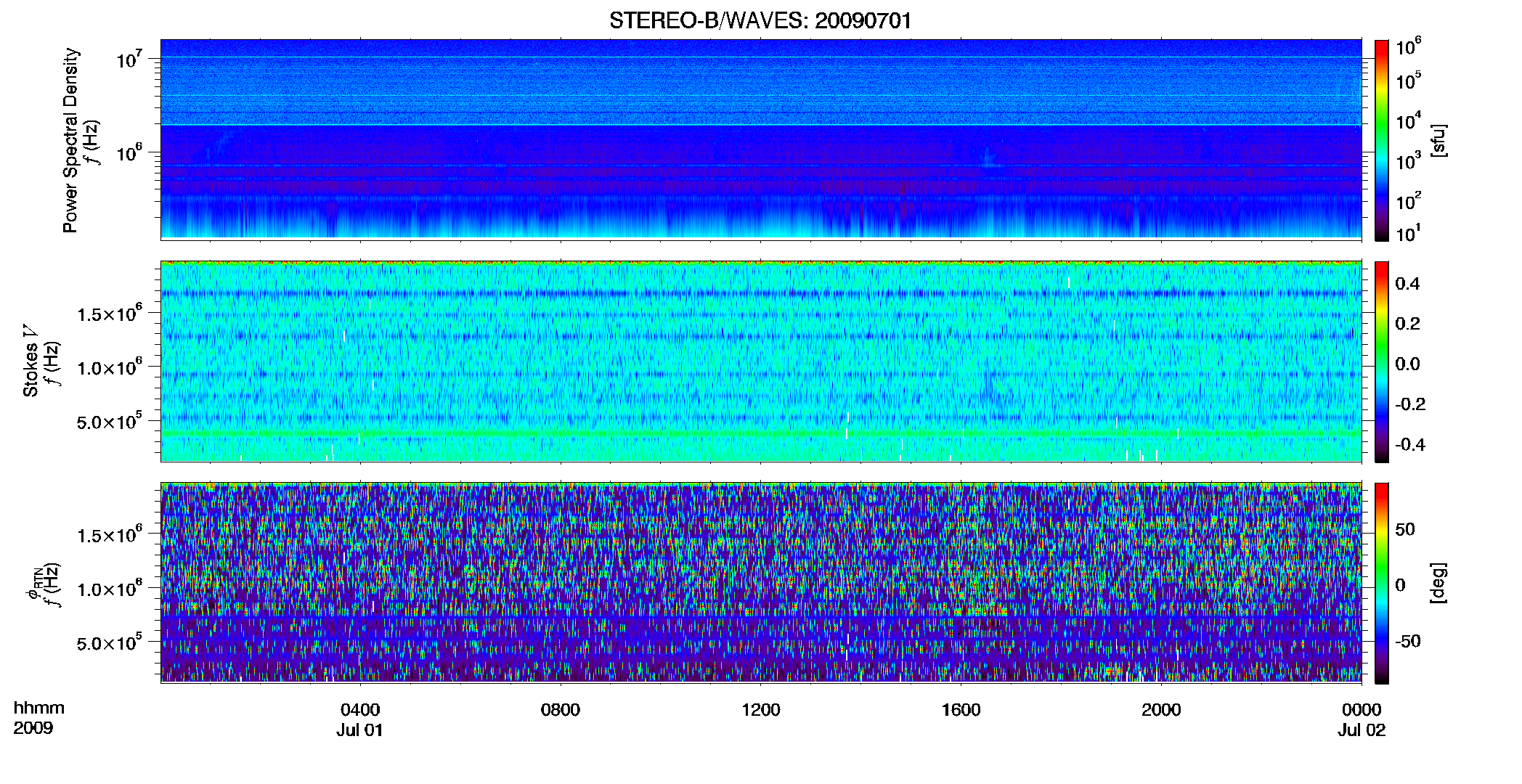Click the plot title STEREO-B/WAVES: 20090701

click(760, 21)
